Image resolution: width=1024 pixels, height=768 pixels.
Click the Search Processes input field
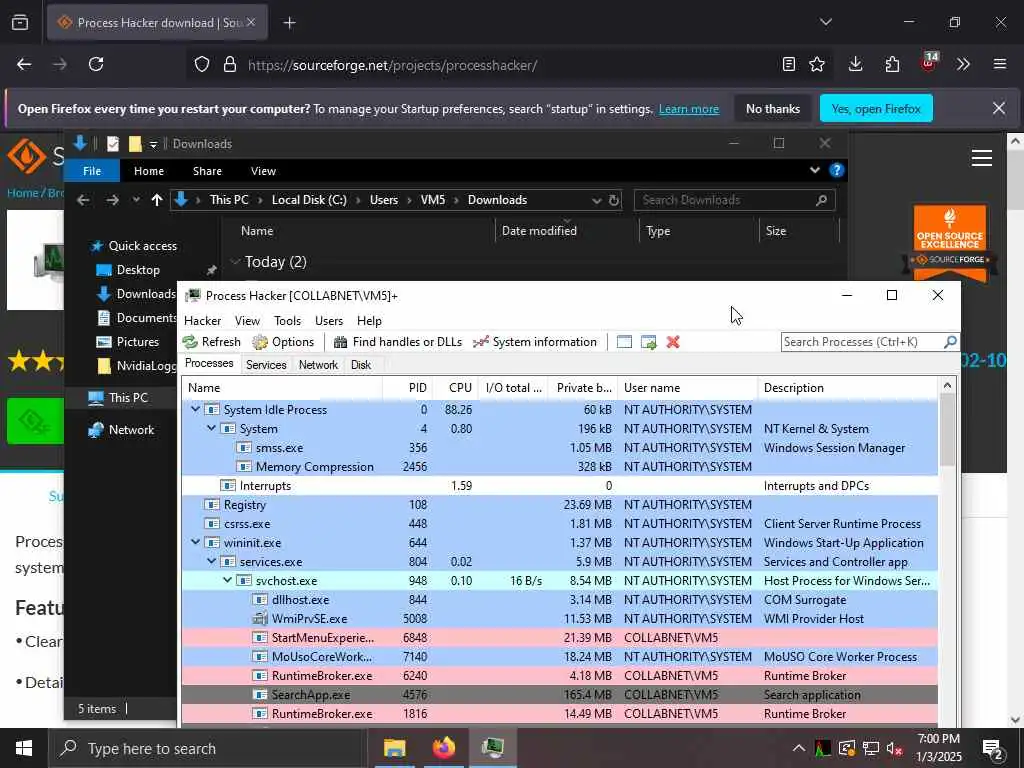[862, 342]
